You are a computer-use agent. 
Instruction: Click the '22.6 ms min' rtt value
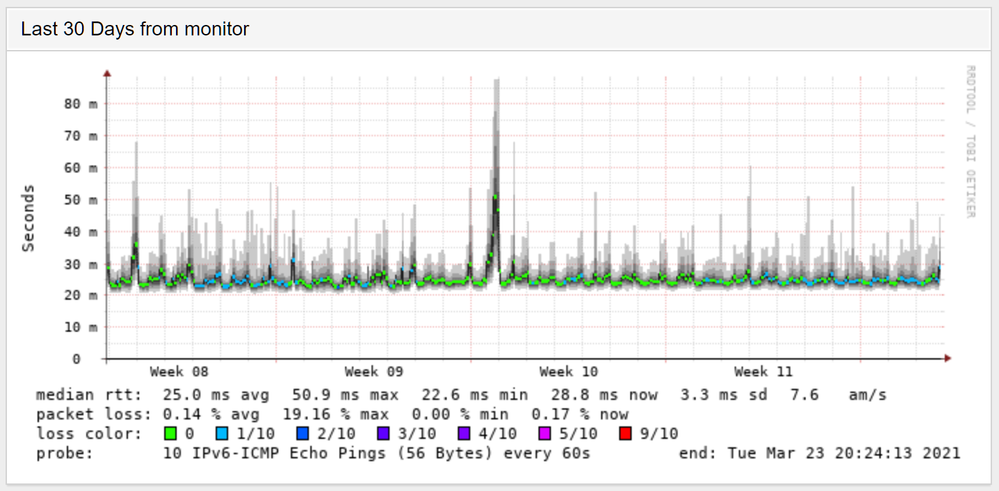tap(475, 395)
